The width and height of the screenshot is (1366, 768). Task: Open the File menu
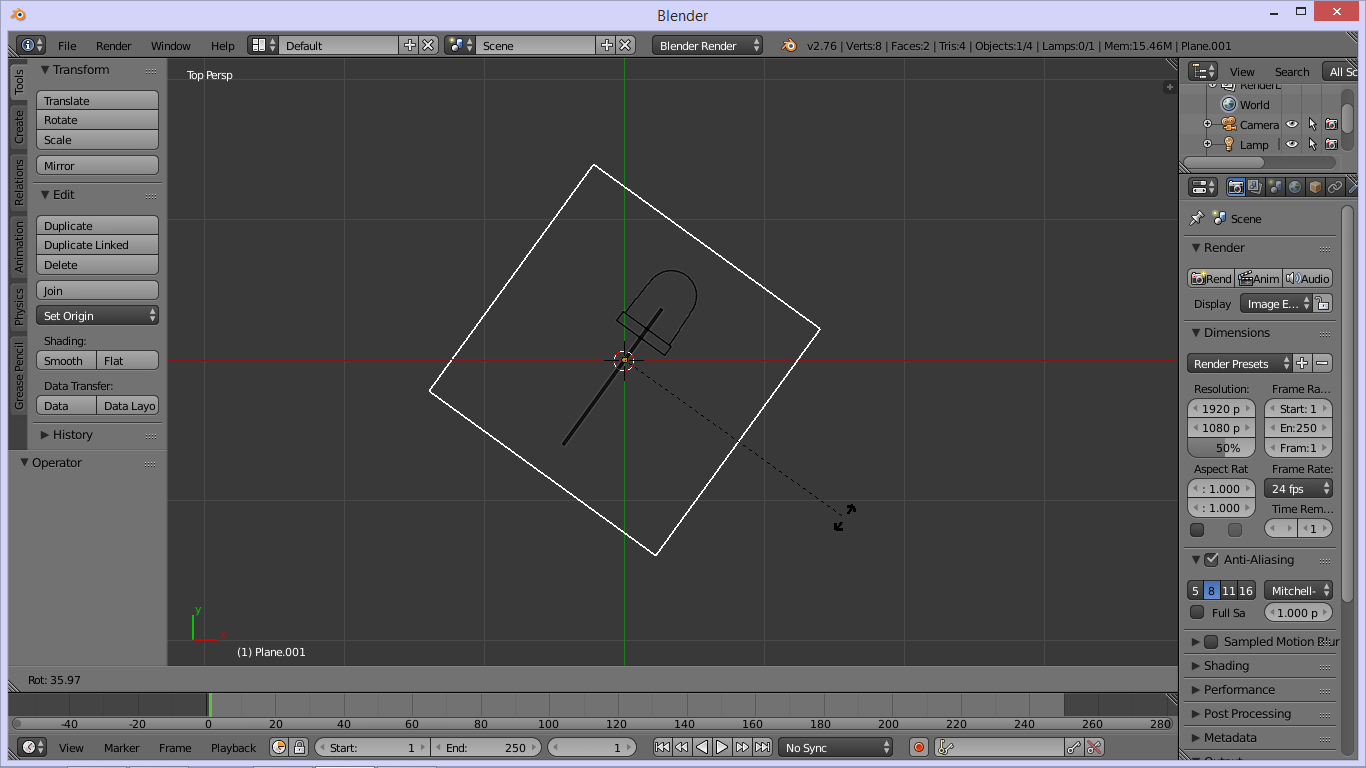(67, 46)
